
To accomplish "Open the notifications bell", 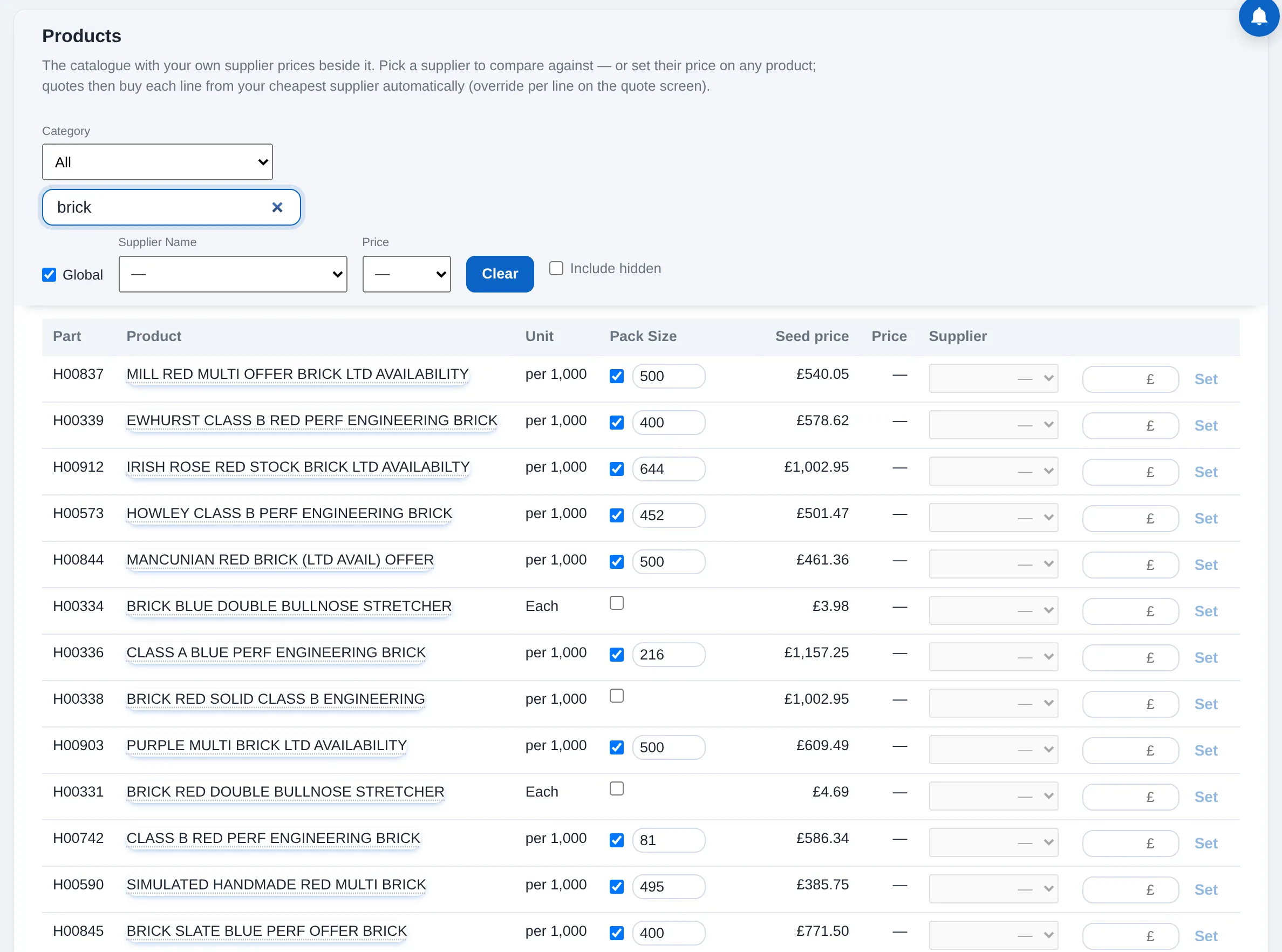I will (1259, 16).
